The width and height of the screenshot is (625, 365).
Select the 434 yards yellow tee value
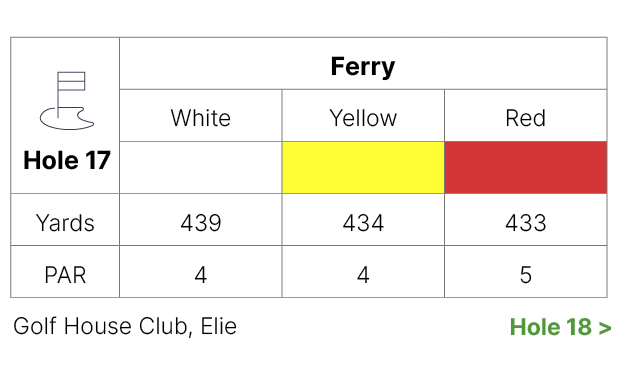pos(363,222)
